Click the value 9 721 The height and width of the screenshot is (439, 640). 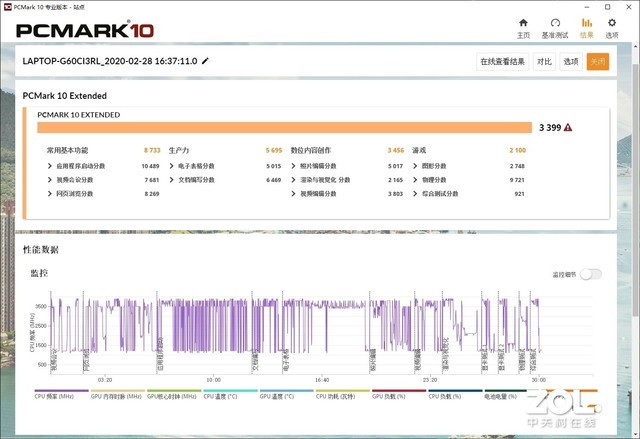pyautogui.click(x=517, y=180)
